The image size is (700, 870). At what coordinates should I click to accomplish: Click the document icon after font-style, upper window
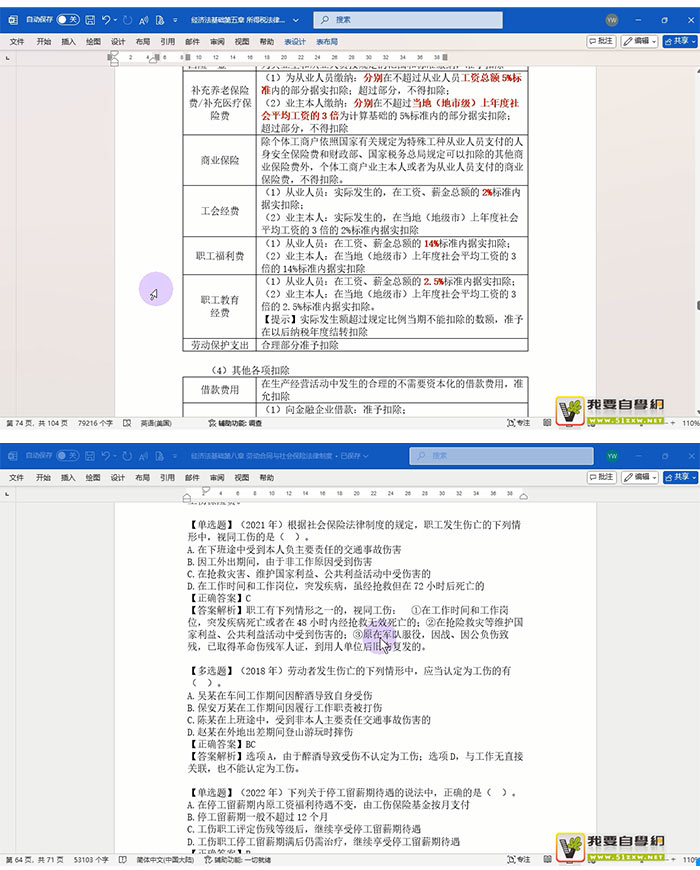(160, 20)
